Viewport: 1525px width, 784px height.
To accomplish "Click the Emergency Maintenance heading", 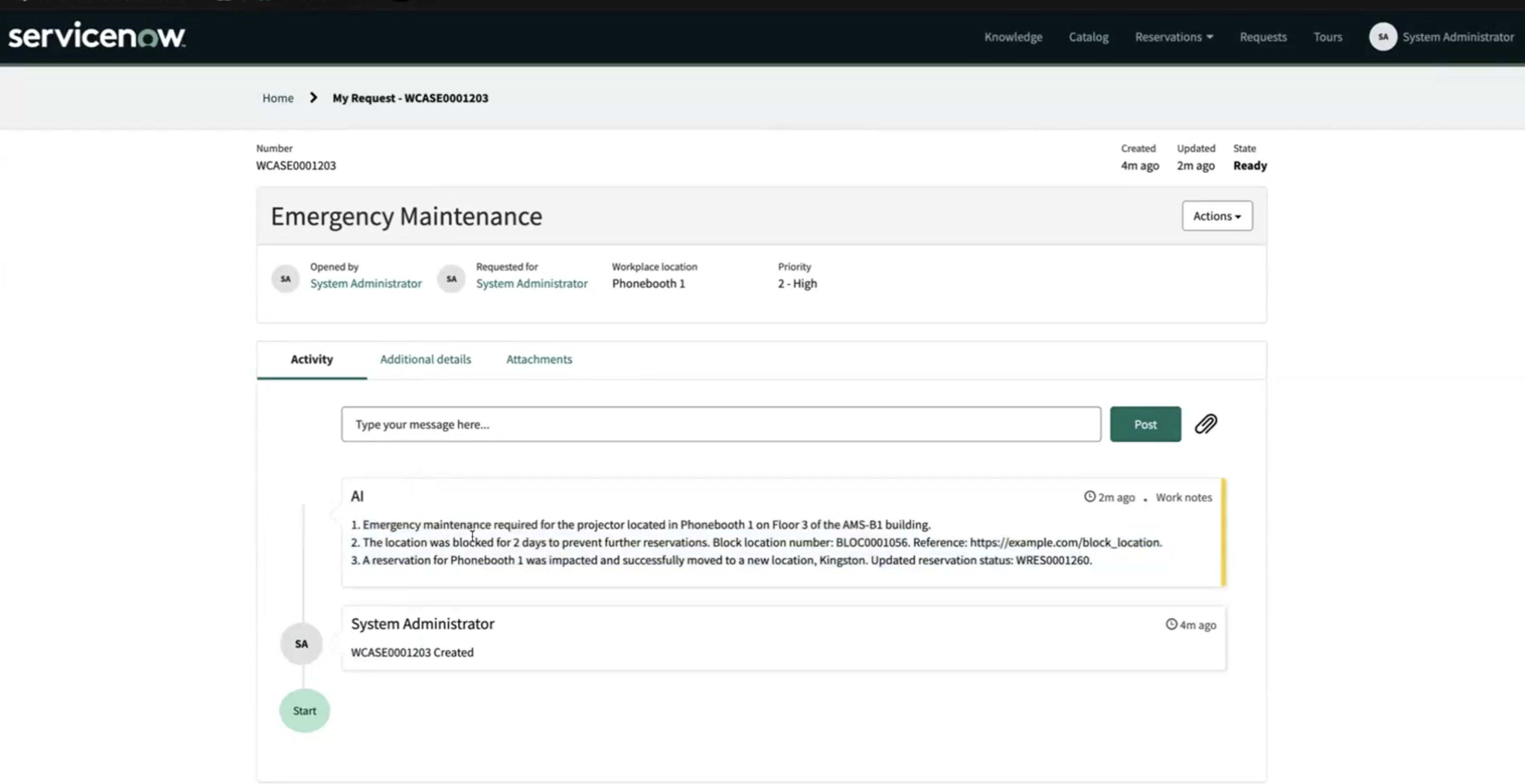I will (x=406, y=216).
